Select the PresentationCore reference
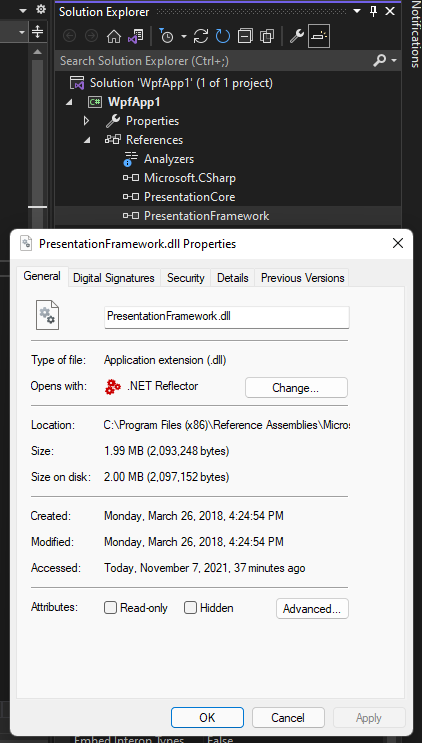 coord(189,197)
